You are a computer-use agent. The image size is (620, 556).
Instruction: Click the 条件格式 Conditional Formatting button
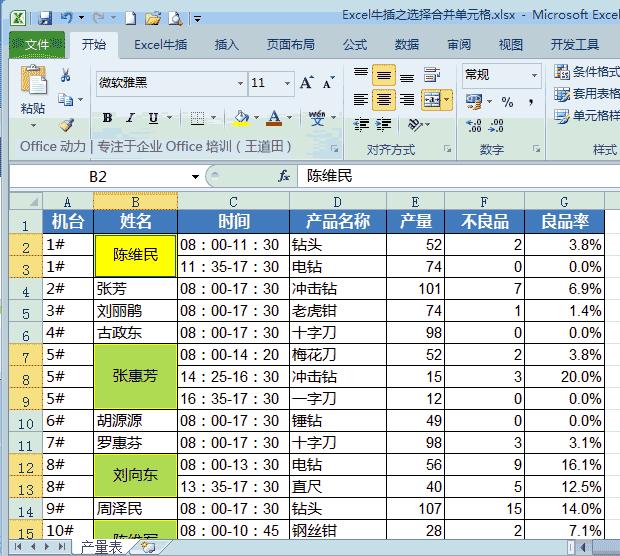(586, 72)
